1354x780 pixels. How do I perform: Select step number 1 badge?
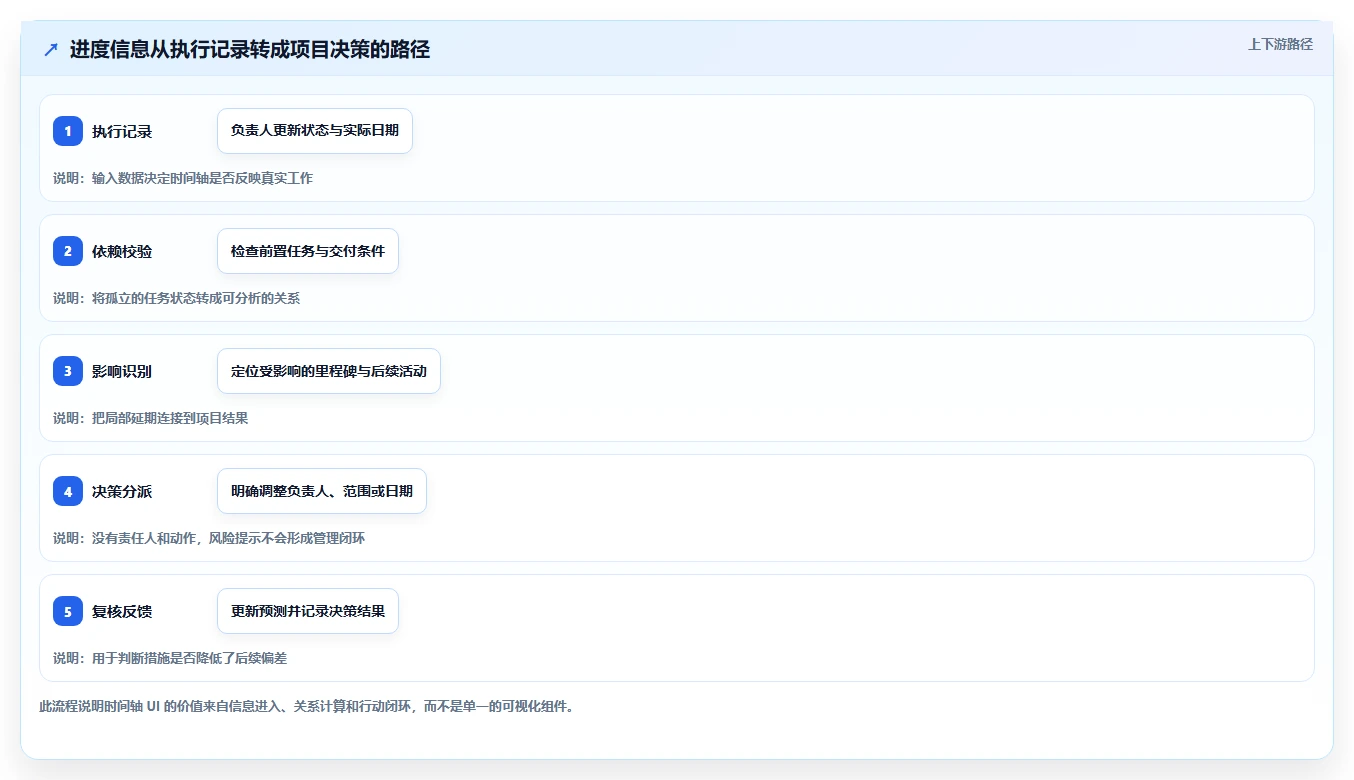(68, 131)
